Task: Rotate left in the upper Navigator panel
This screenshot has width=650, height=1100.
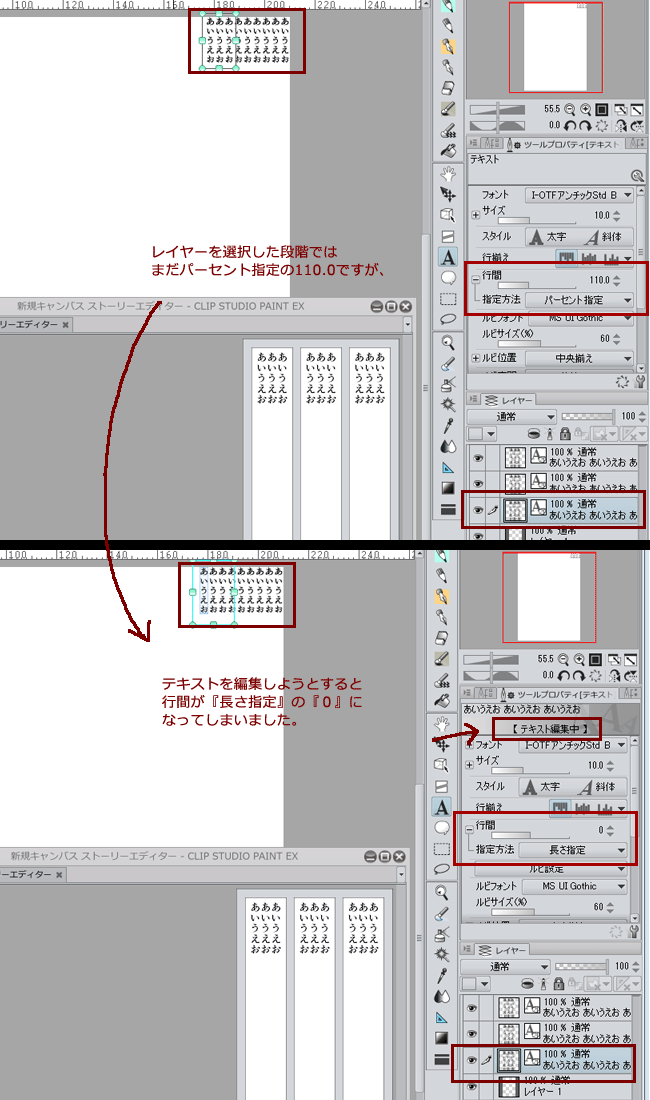Action: click(569, 126)
